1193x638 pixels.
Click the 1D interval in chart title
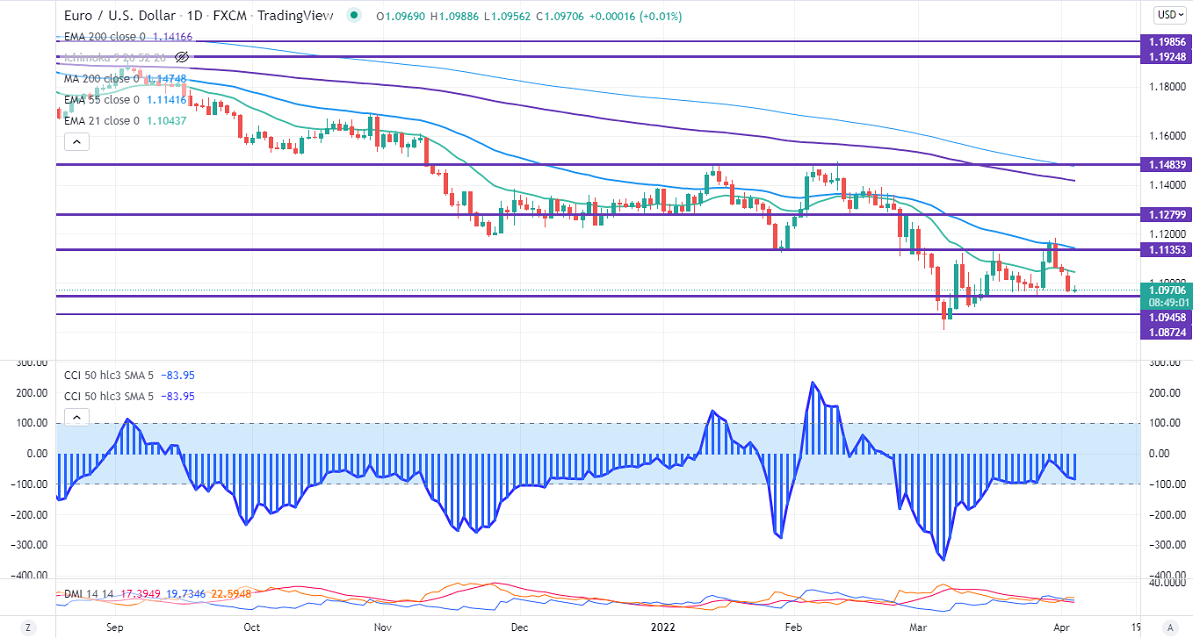coord(194,16)
